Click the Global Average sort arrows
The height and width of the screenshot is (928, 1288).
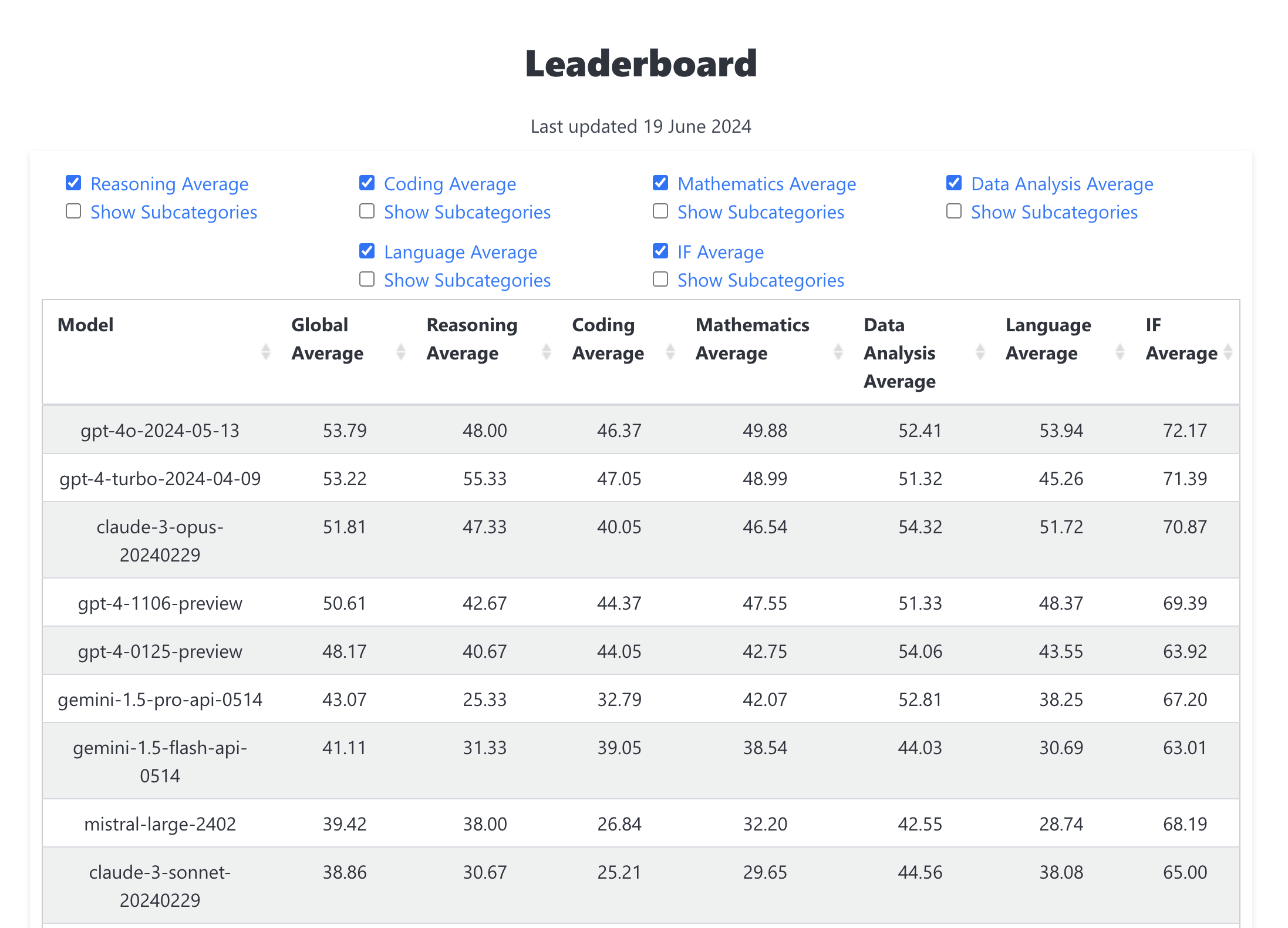[x=401, y=352]
